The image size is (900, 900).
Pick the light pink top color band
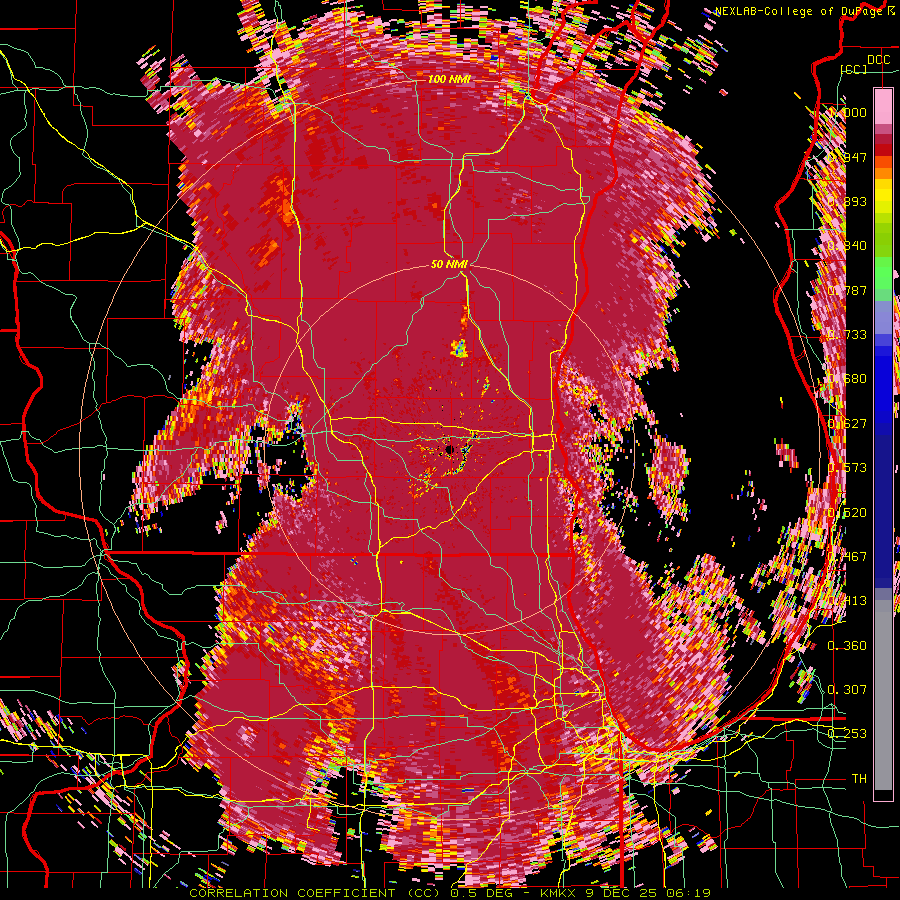click(883, 106)
